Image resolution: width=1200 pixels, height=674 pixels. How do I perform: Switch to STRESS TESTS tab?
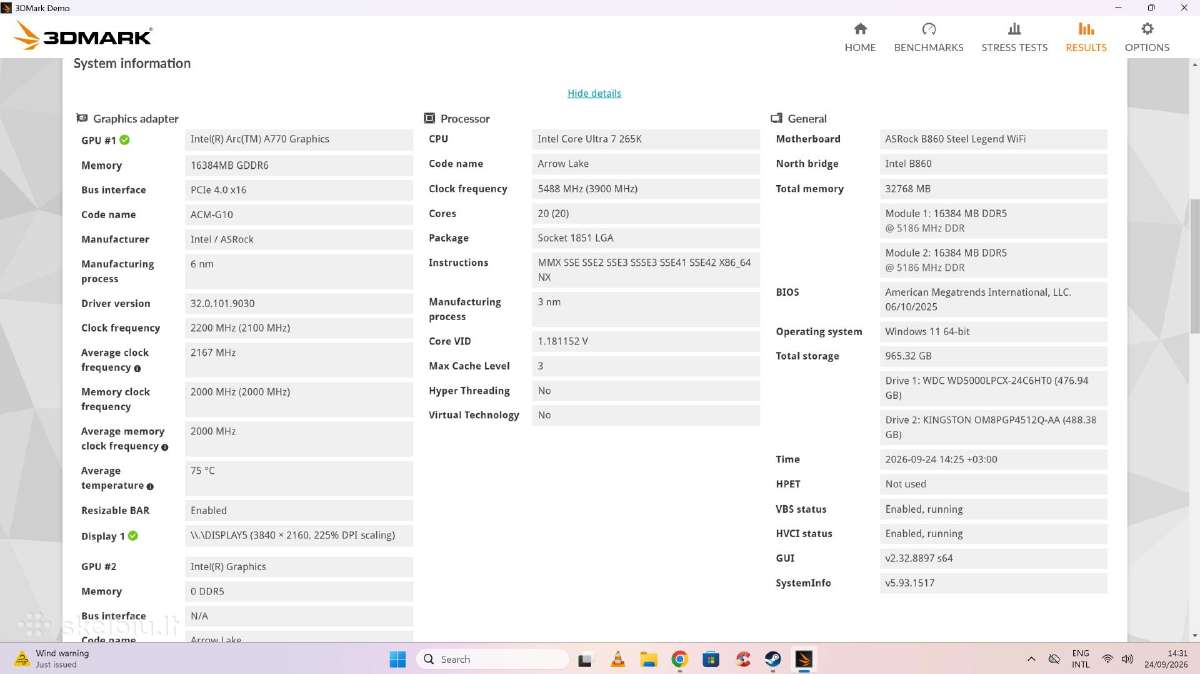[x=1014, y=37]
